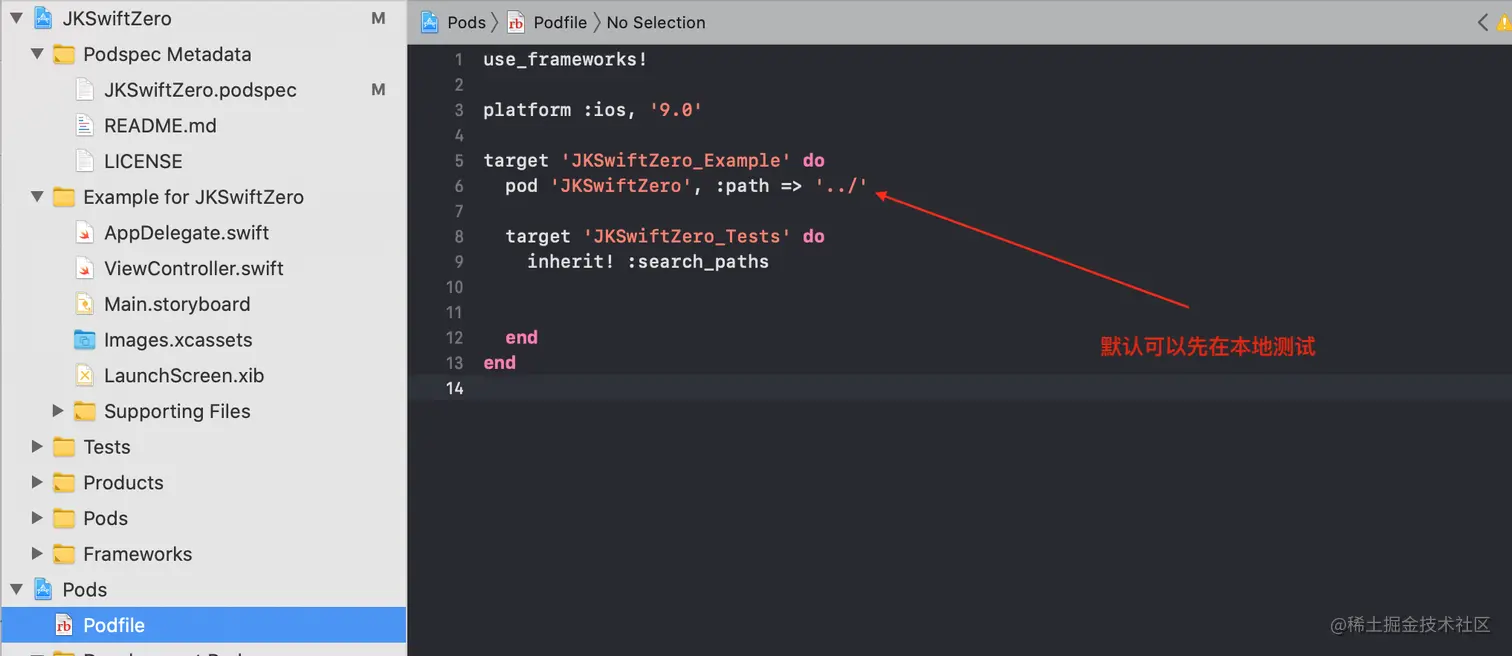The height and width of the screenshot is (656, 1512).
Task: Click the Main.storyboard file icon
Action: [85, 304]
